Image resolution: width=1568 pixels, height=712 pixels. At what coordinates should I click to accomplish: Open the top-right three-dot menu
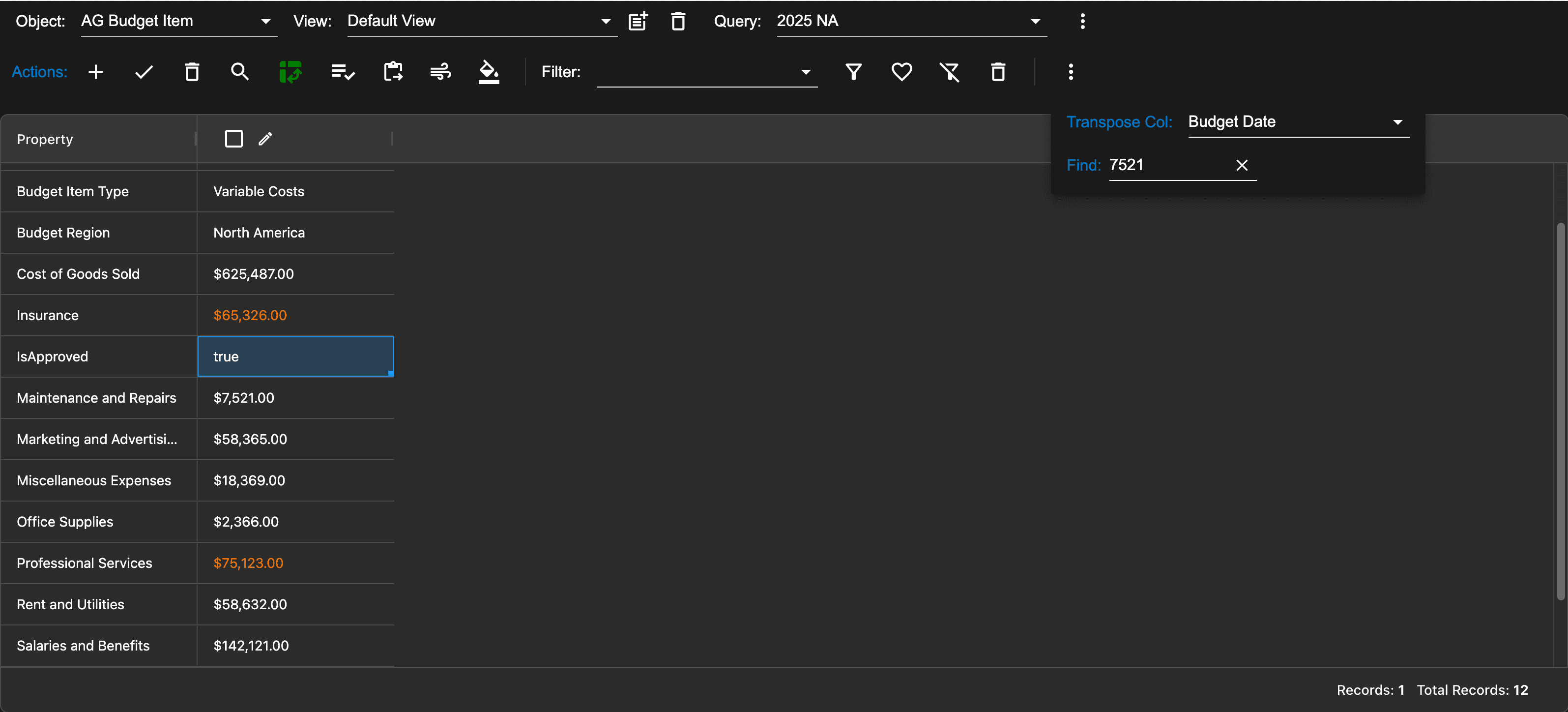(x=1082, y=21)
